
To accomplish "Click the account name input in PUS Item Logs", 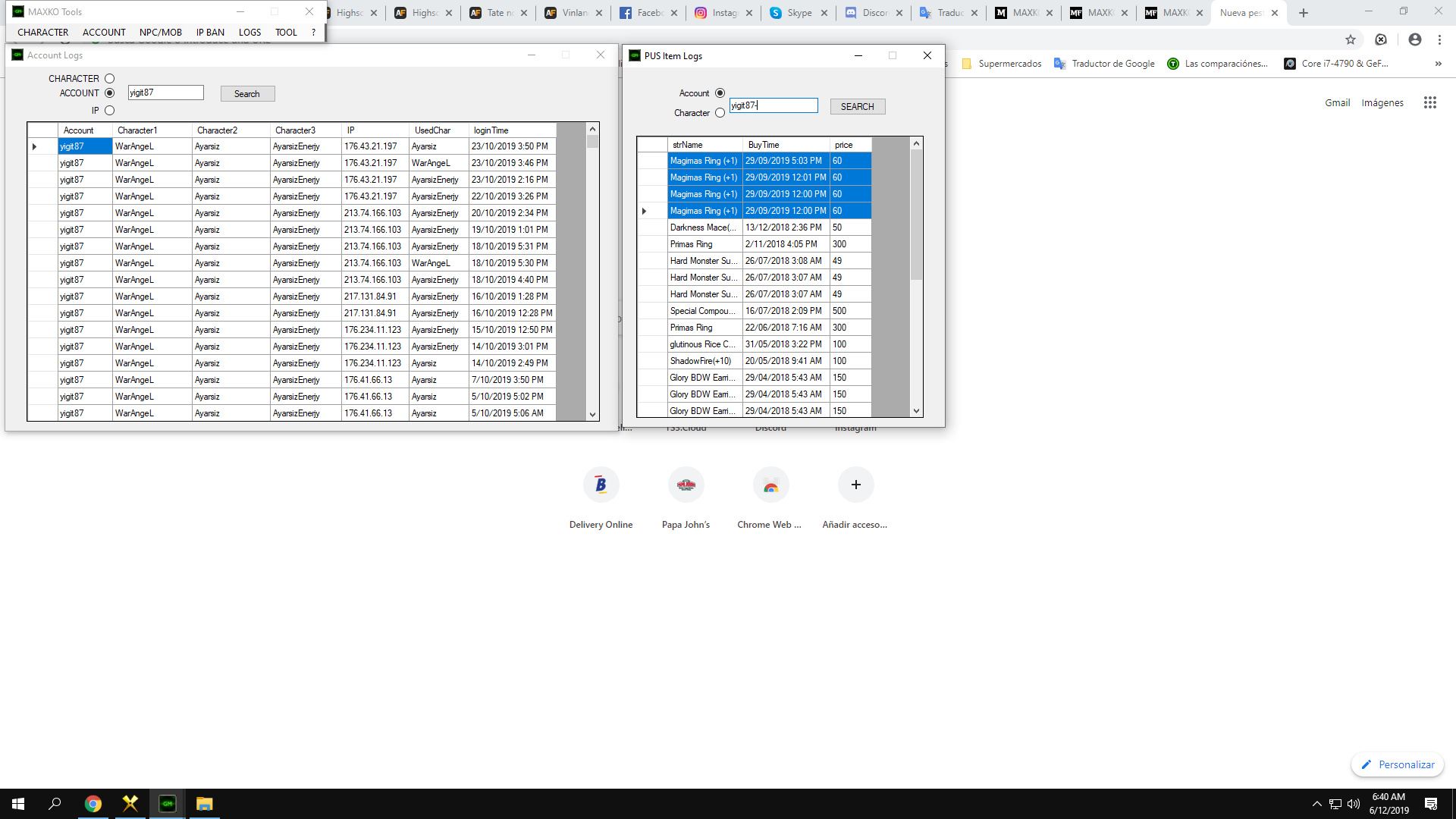I will [x=773, y=106].
